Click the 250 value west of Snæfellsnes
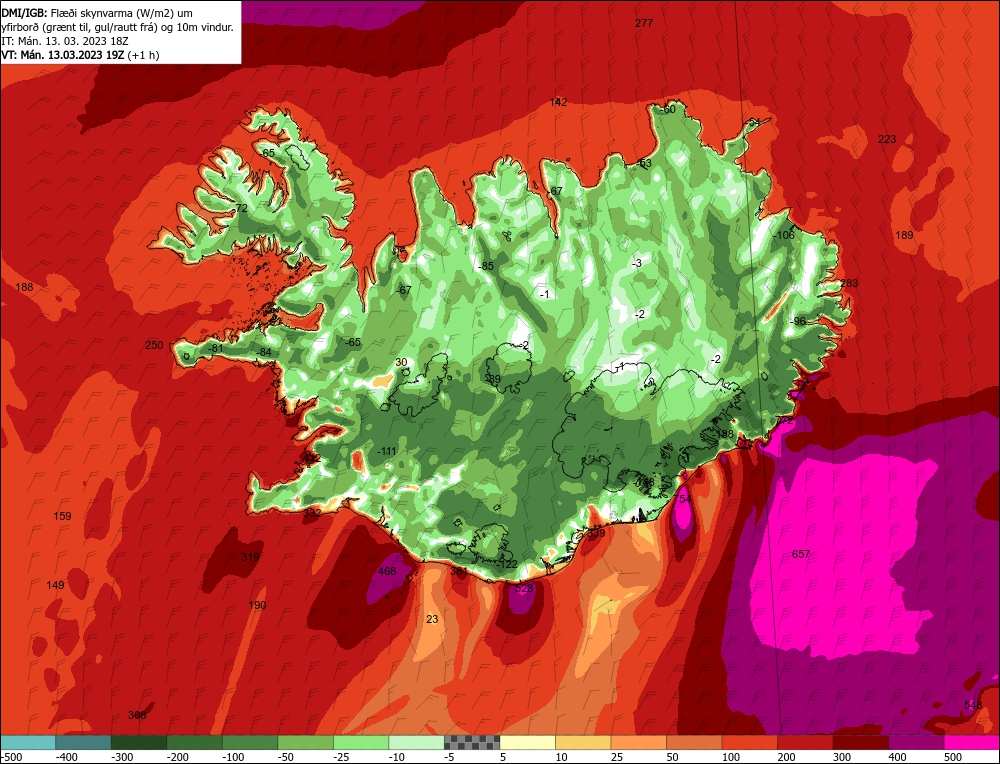The width and height of the screenshot is (1000, 764). [154, 345]
